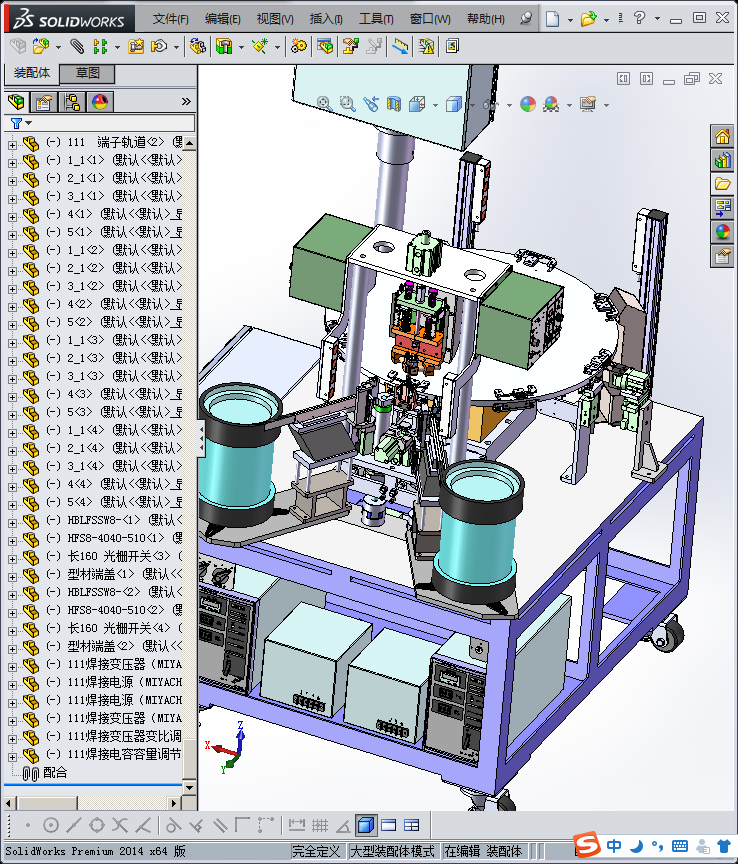Open the 文件(F) menu
The height and width of the screenshot is (864, 738).
point(170,19)
